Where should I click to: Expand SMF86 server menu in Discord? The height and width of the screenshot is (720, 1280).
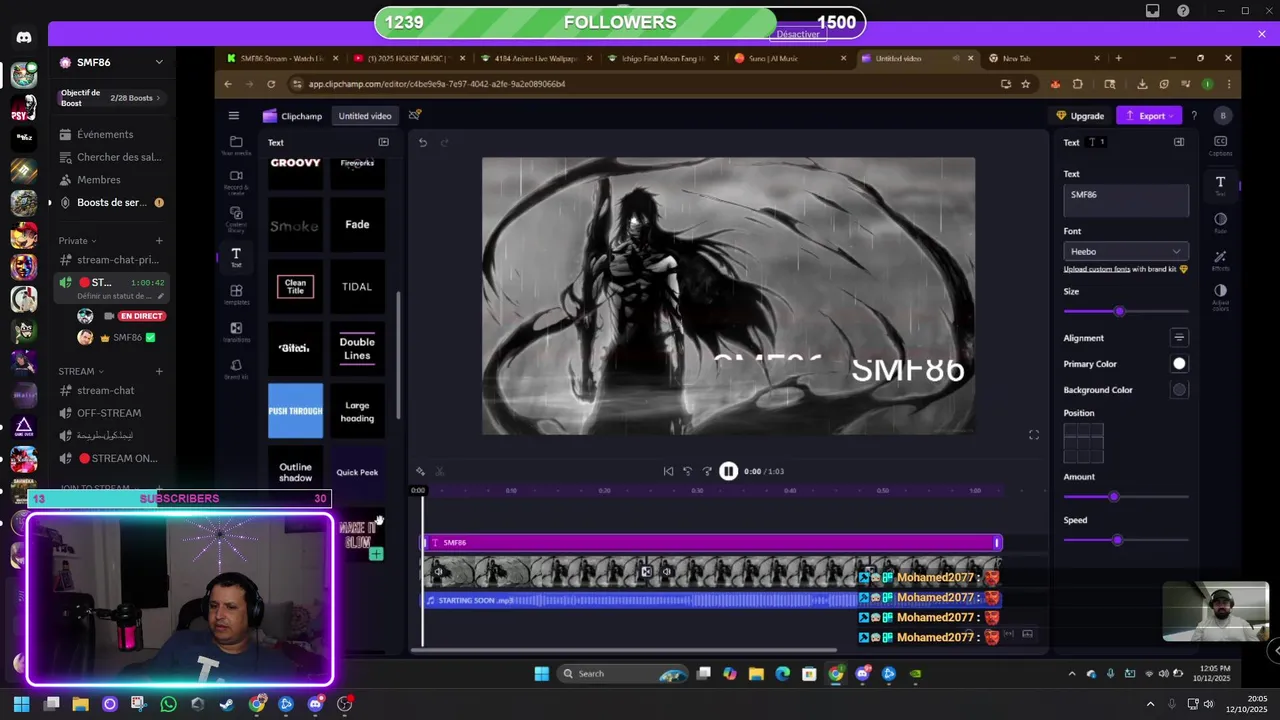pyautogui.click(x=158, y=62)
